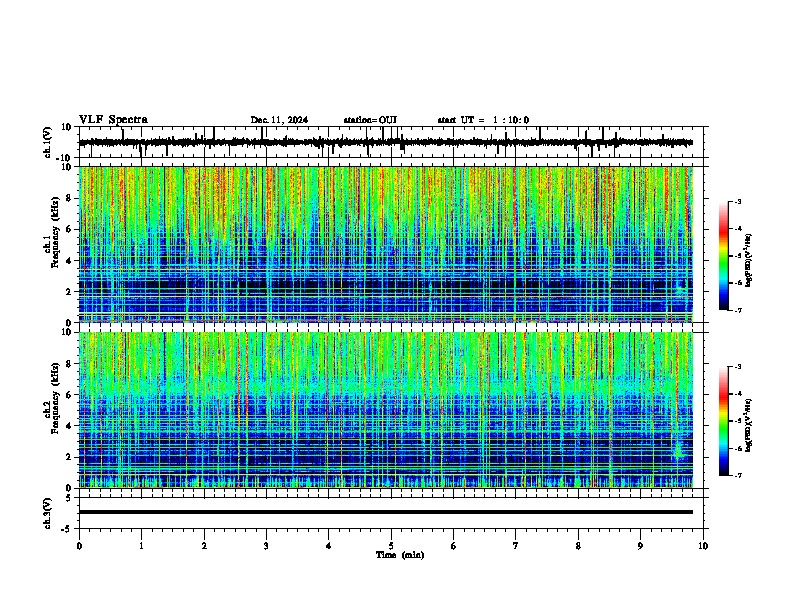Click inside the ch.1 spectrogram plot
Screen dimensions: 792x612
point(386,244)
